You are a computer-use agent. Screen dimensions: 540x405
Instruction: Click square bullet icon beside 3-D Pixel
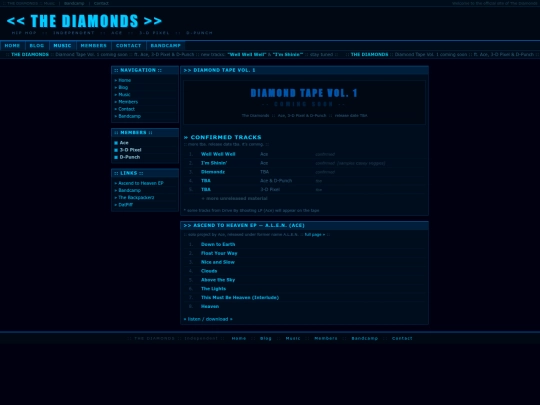(x=116, y=150)
